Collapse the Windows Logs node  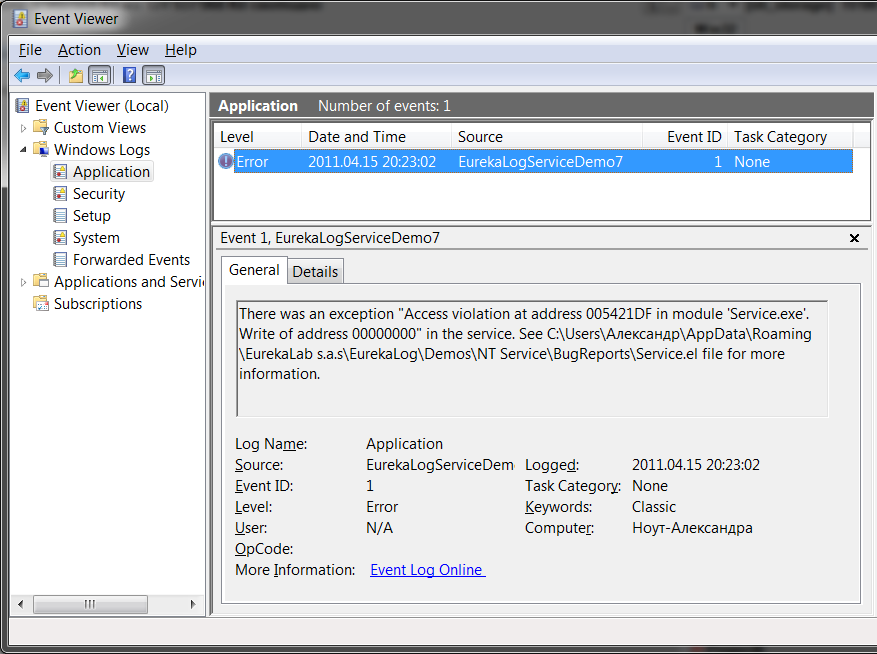23,150
